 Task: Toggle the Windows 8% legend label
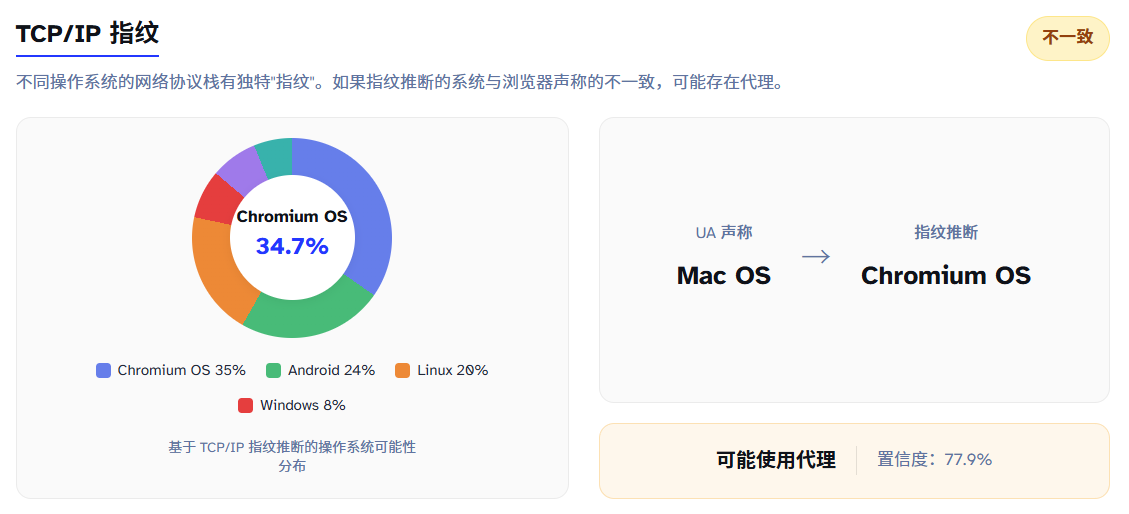point(302,406)
